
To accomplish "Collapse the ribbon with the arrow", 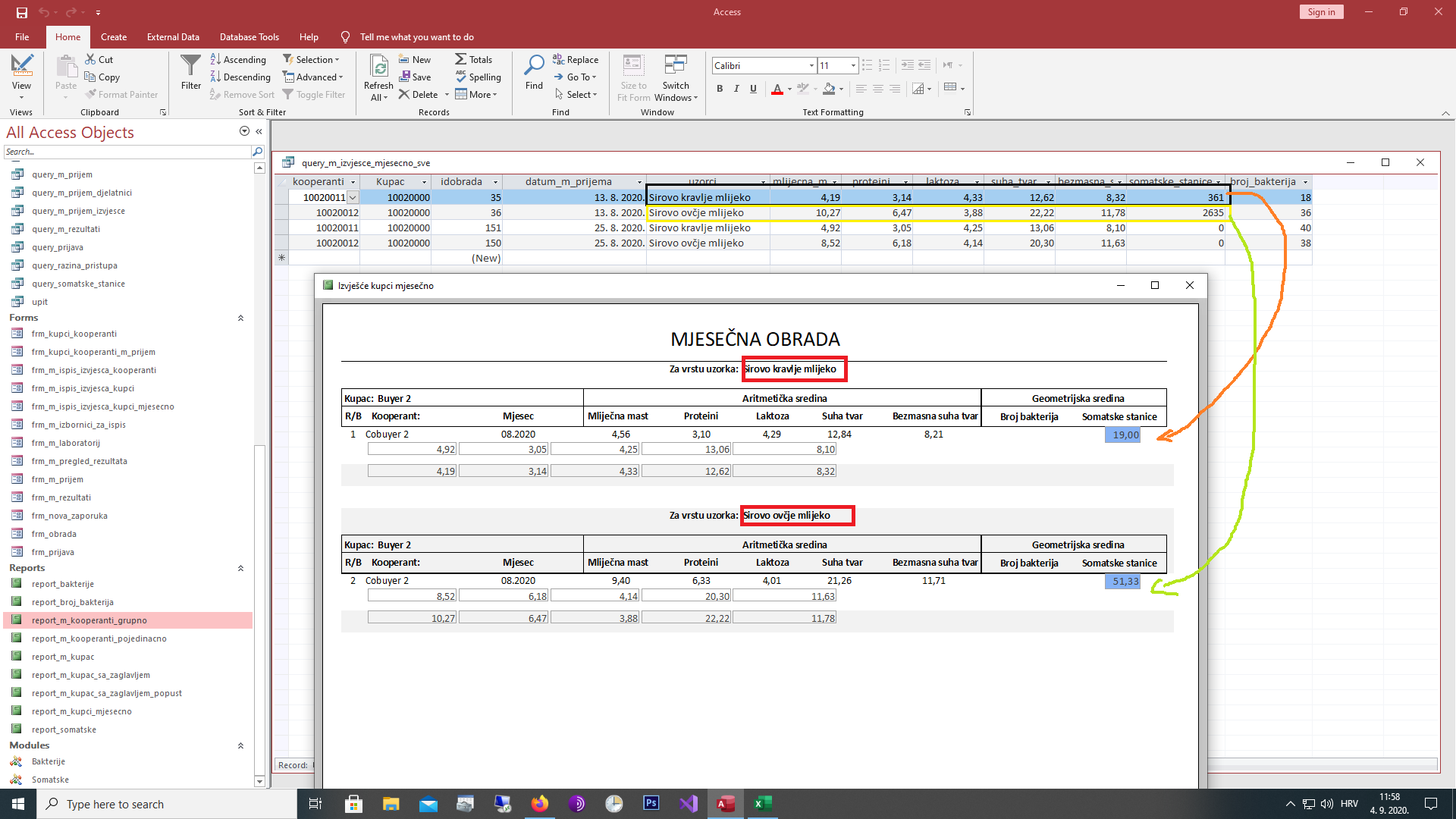I will tap(1445, 113).
